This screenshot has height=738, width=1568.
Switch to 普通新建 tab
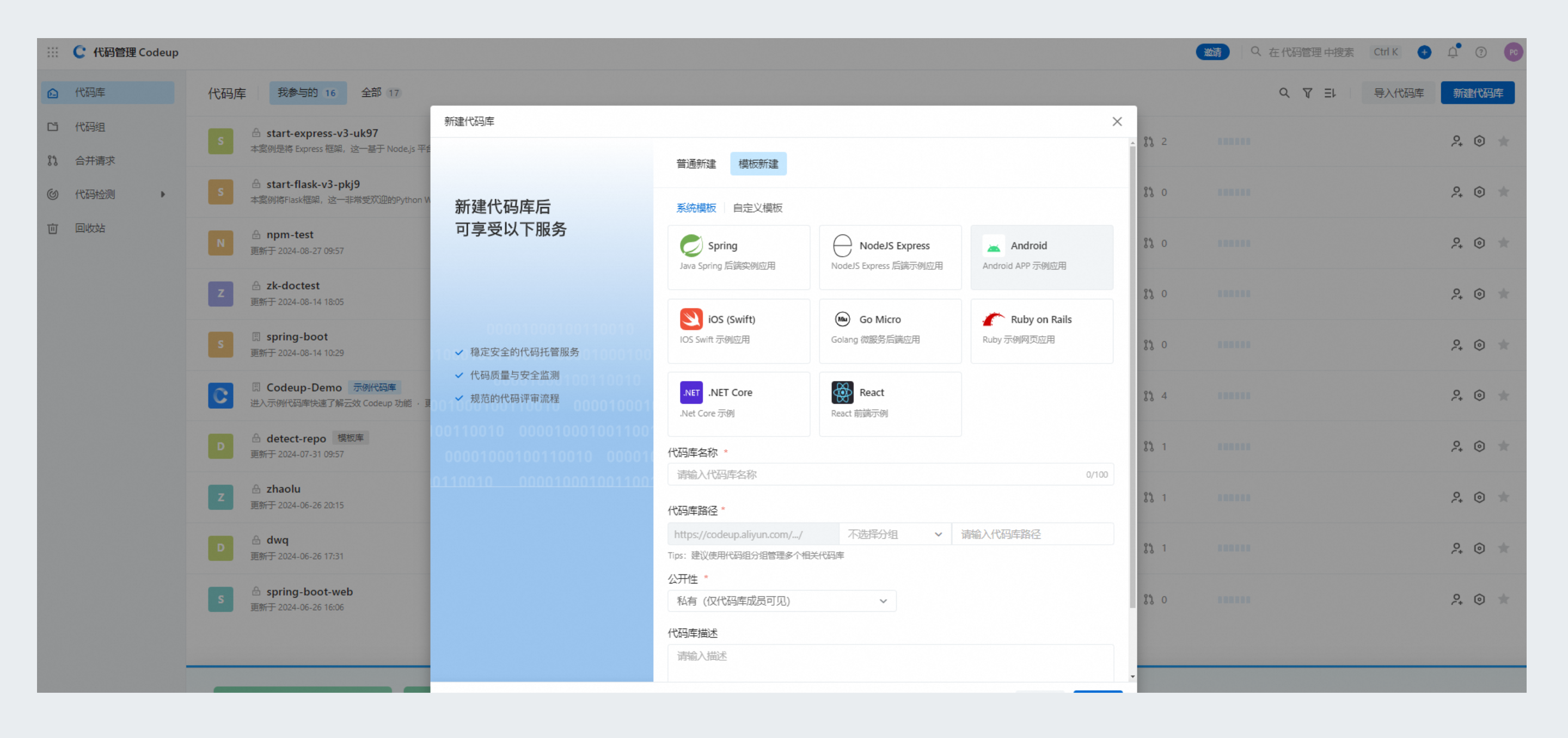[x=696, y=164]
